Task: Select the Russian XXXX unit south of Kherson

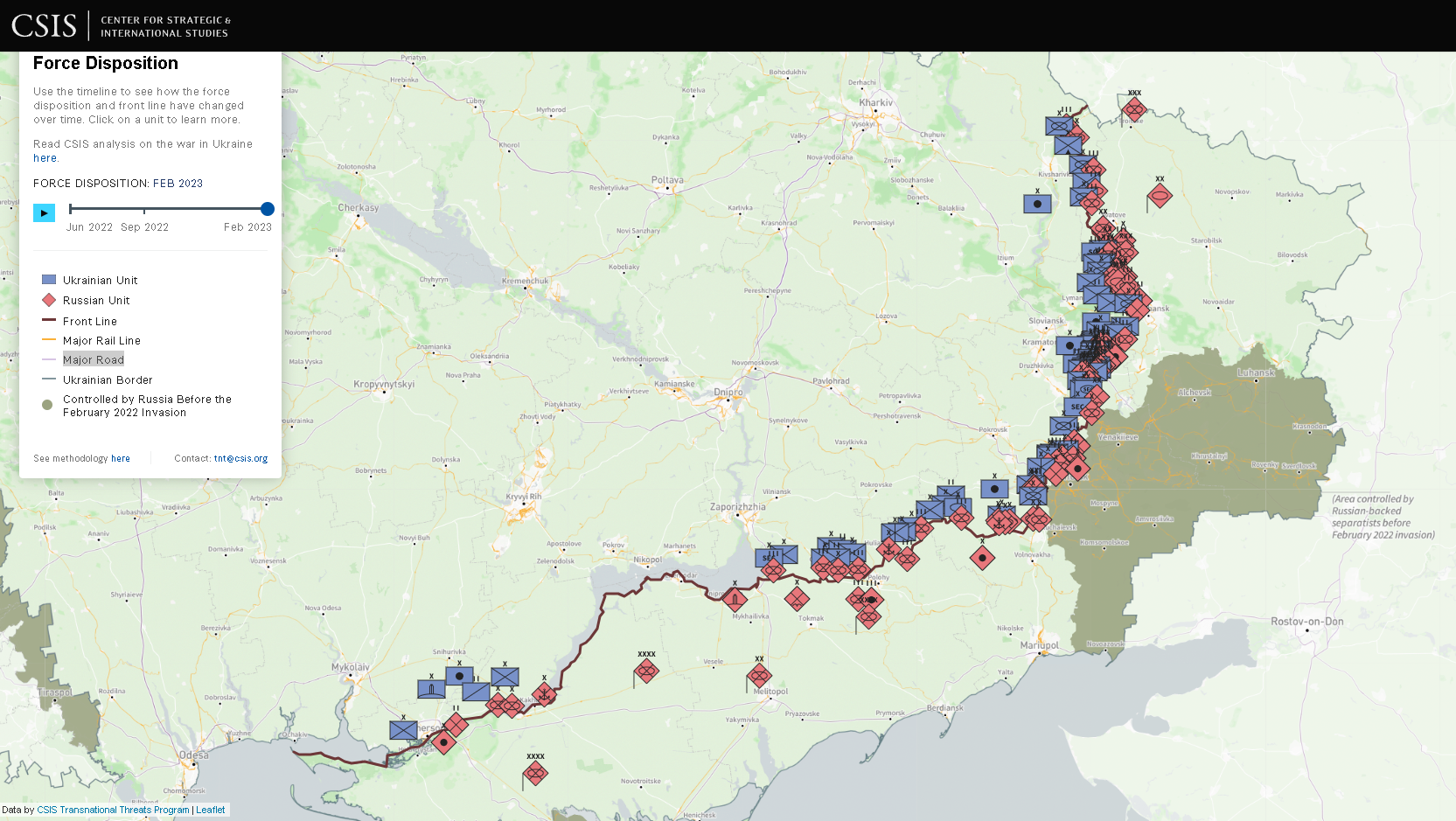Action: (535, 773)
